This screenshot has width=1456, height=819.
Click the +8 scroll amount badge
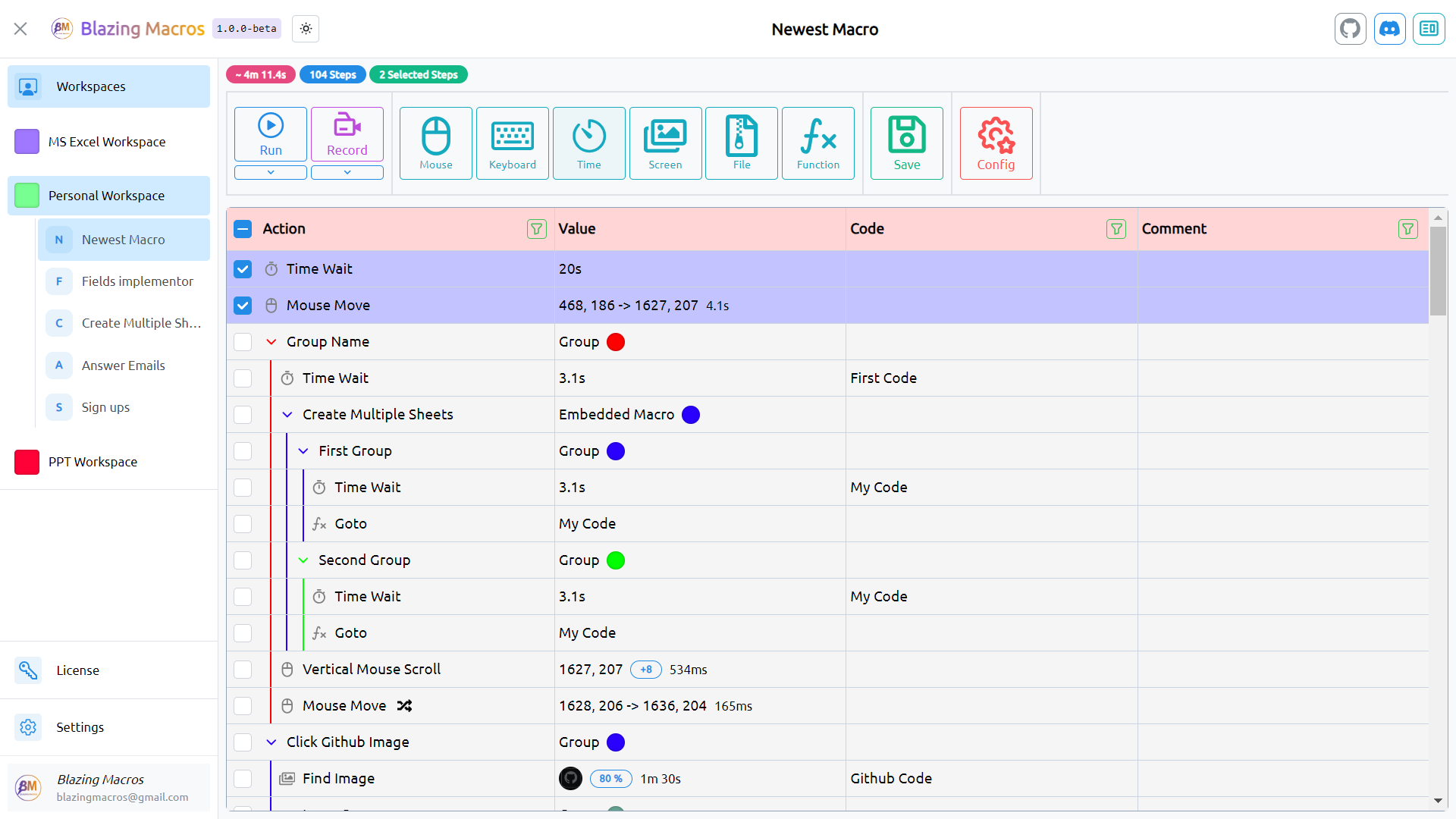pyautogui.click(x=646, y=670)
